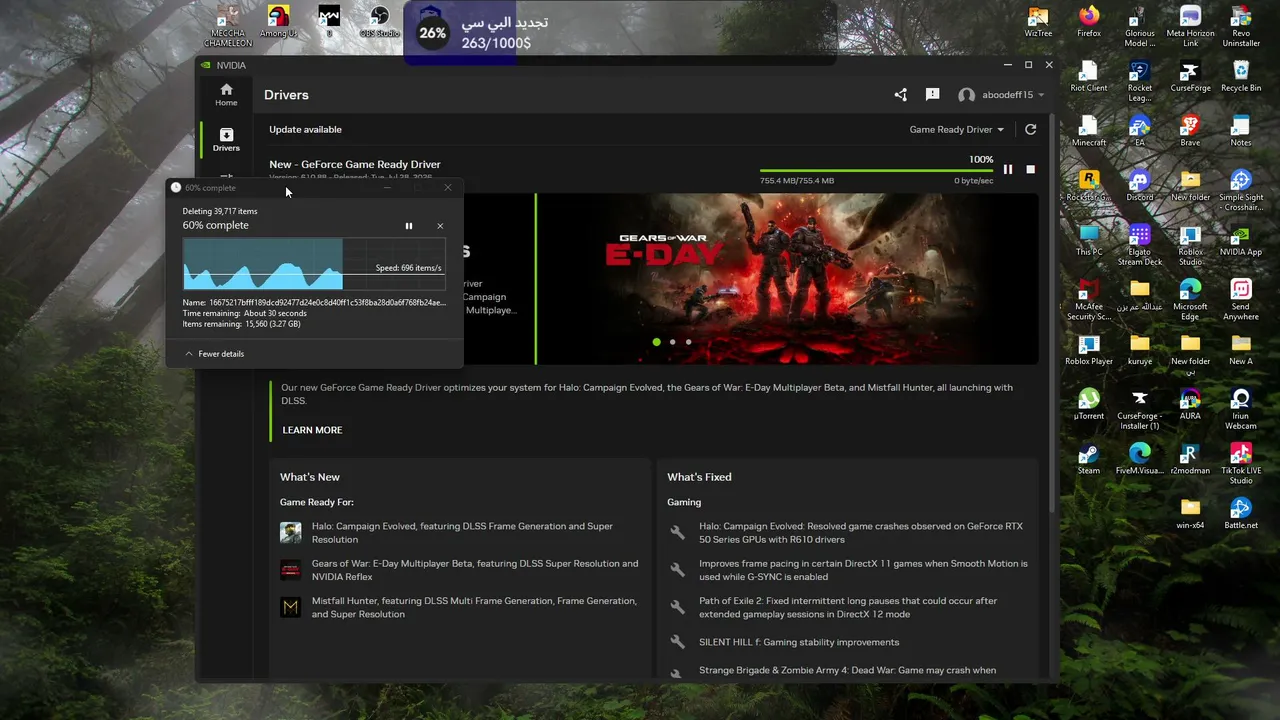
Task: Click 'New - GeForce Game Ready Driver' title
Action: [x=355, y=164]
